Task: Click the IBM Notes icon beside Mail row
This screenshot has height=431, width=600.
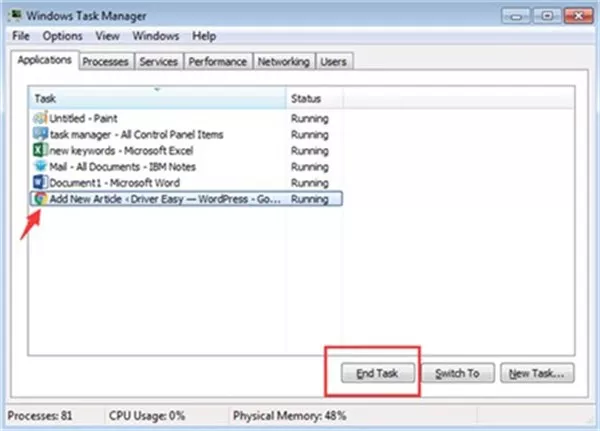Action: 40,166
